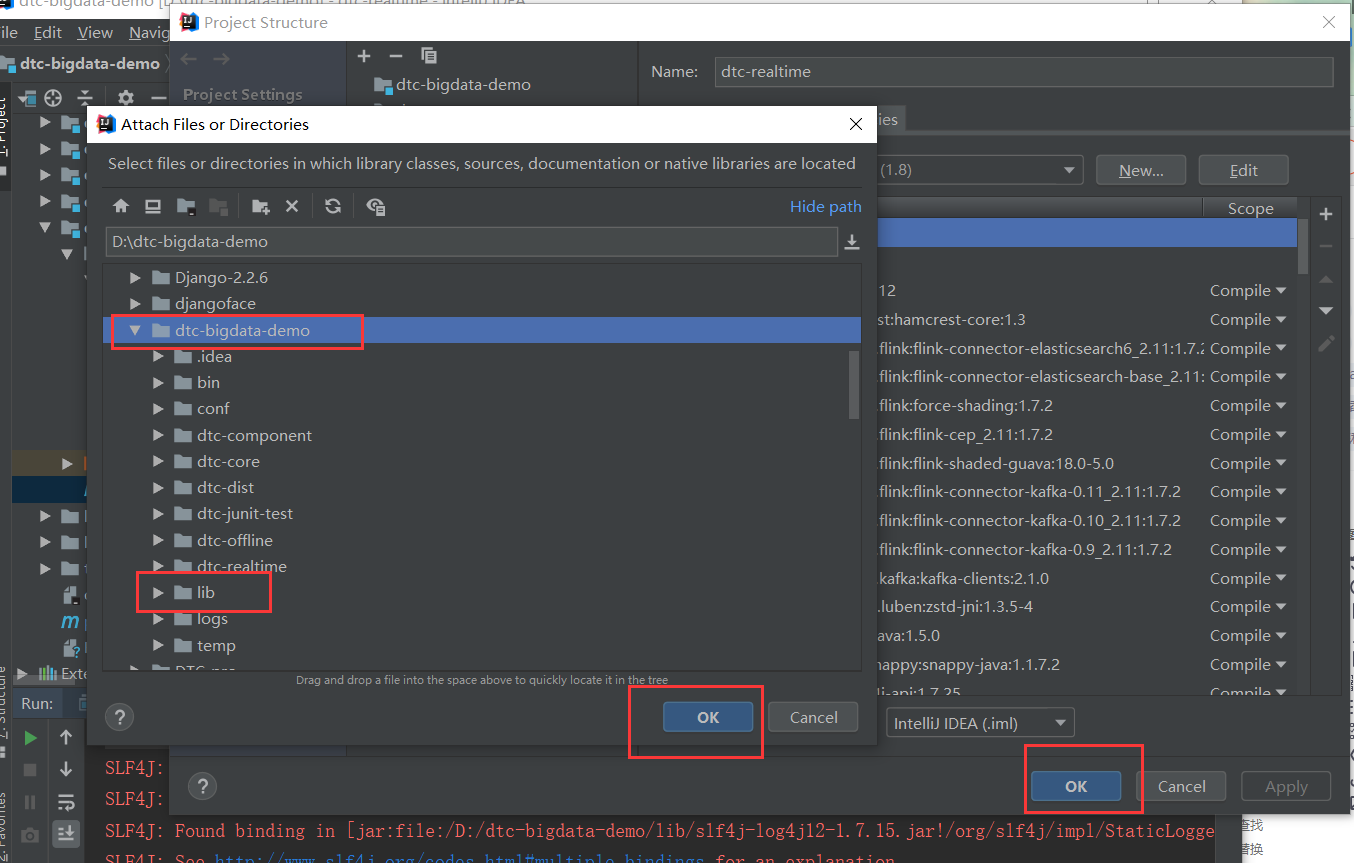Toggle Show Hidden Files and Directories
This screenshot has width=1354, height=863.
click(375, 206)
